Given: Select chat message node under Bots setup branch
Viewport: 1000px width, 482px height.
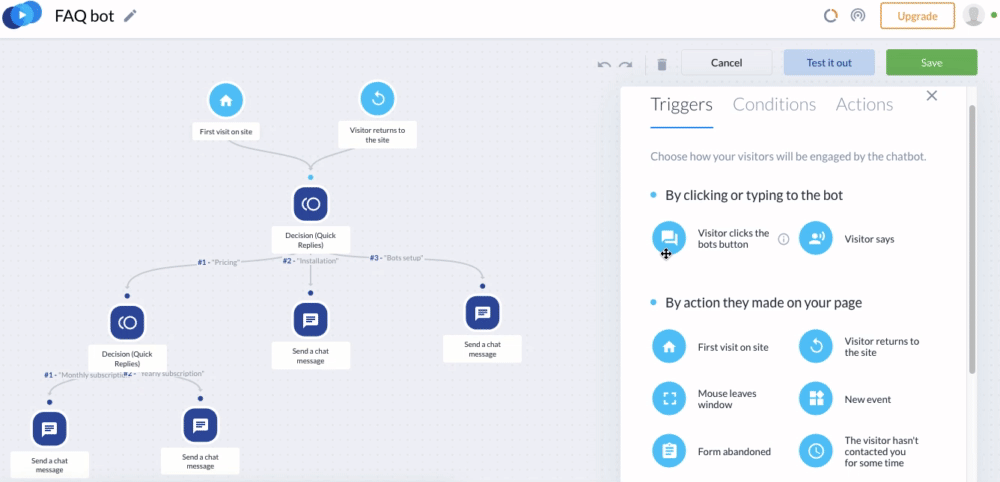Looking at the screenshot, I should pos(482,313).
